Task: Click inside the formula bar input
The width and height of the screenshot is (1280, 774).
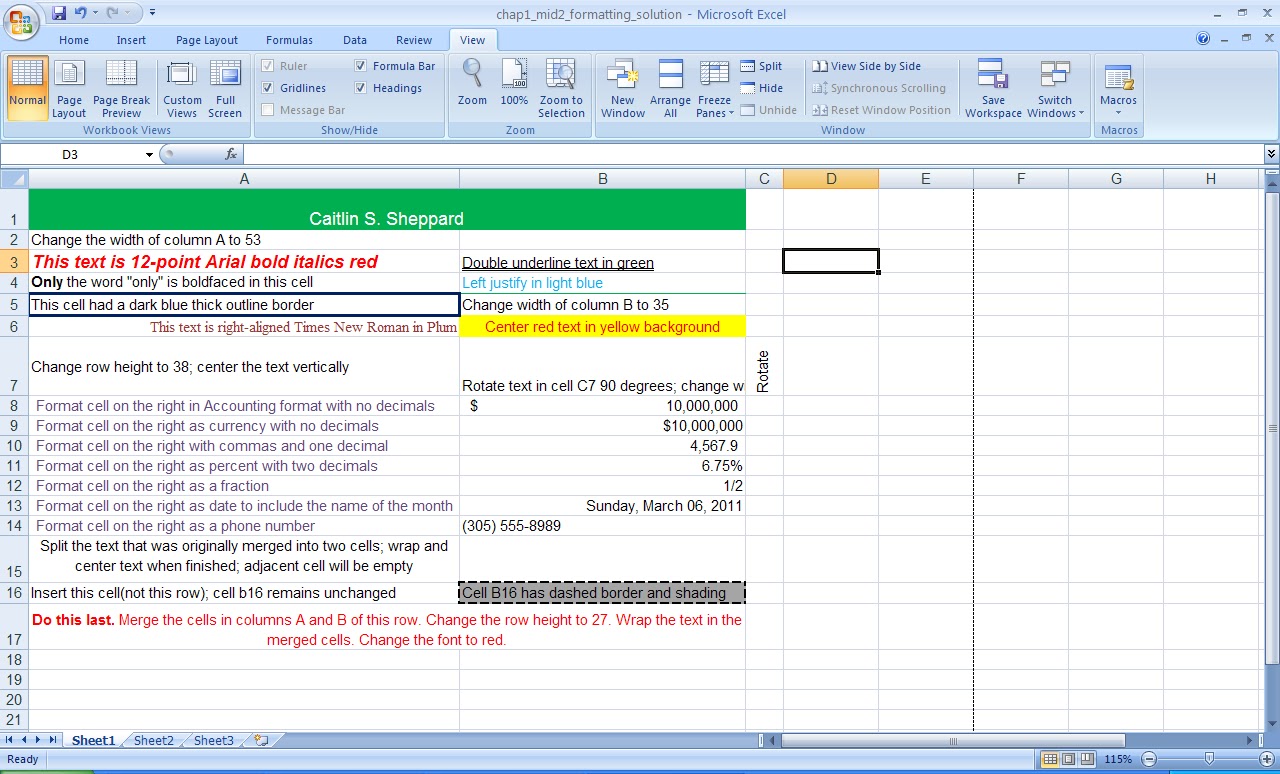Action: click(x=753, y=154)
